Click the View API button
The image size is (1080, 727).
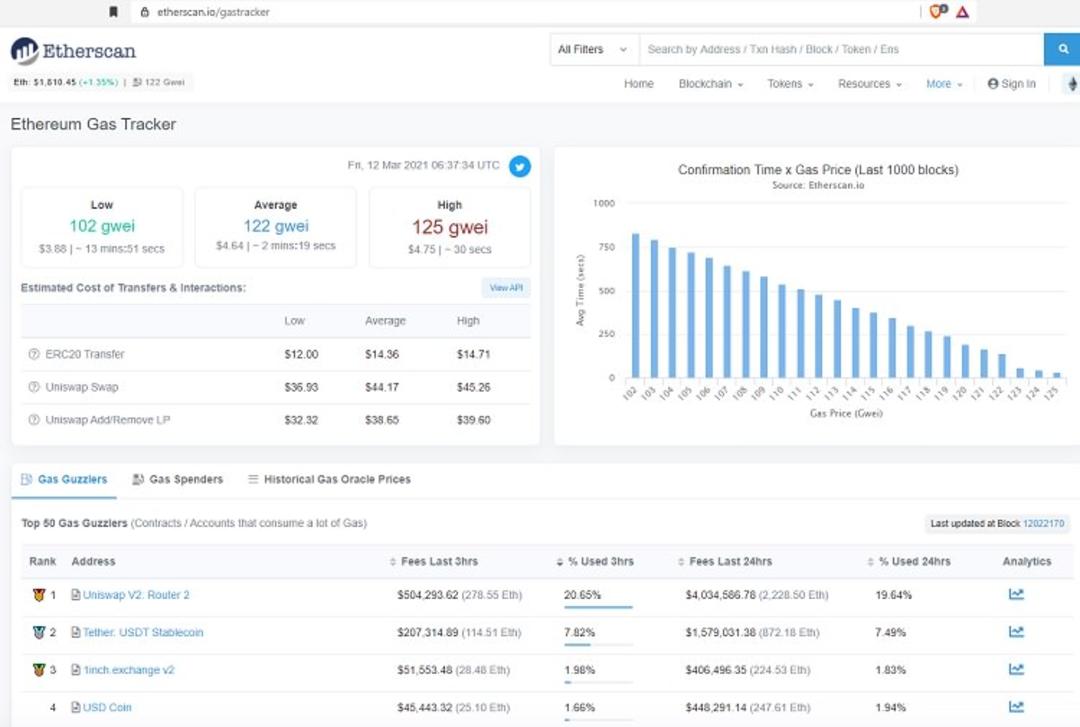506,288
